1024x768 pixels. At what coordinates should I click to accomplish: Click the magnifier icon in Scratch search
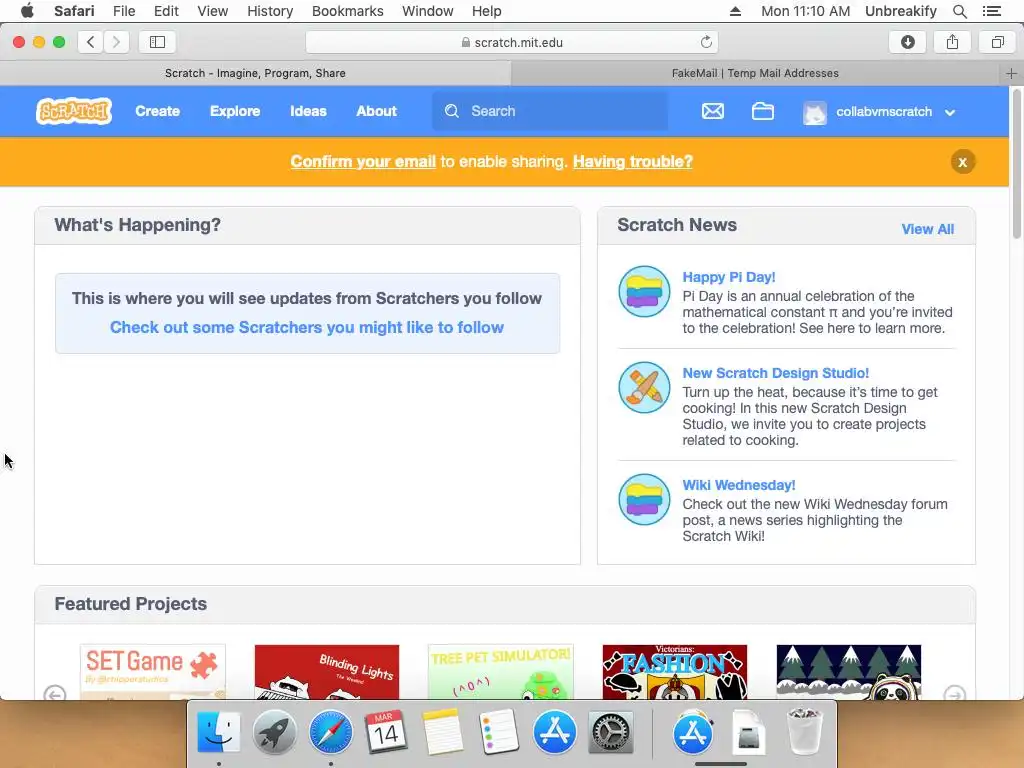click(x=452, y=111)
